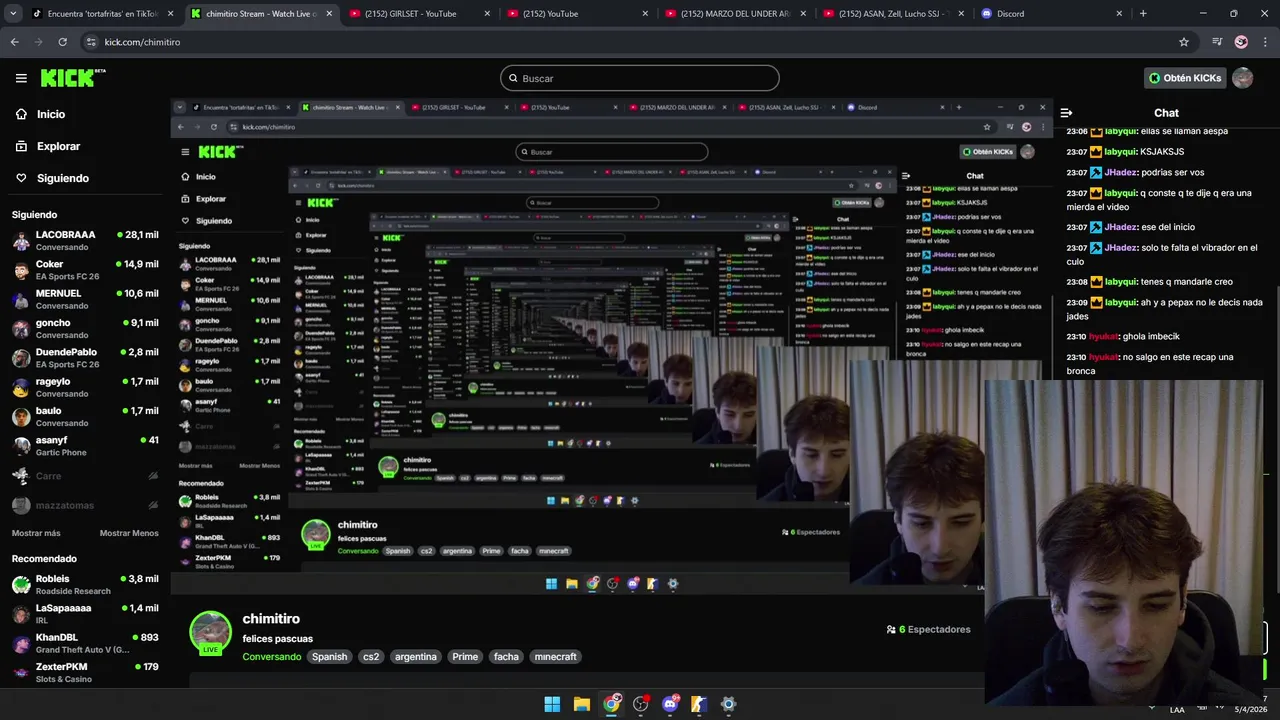Open LACOBRAAA channel in Siguiendo list
This screenshot has height=720, width=1280.
pos(85,240)
